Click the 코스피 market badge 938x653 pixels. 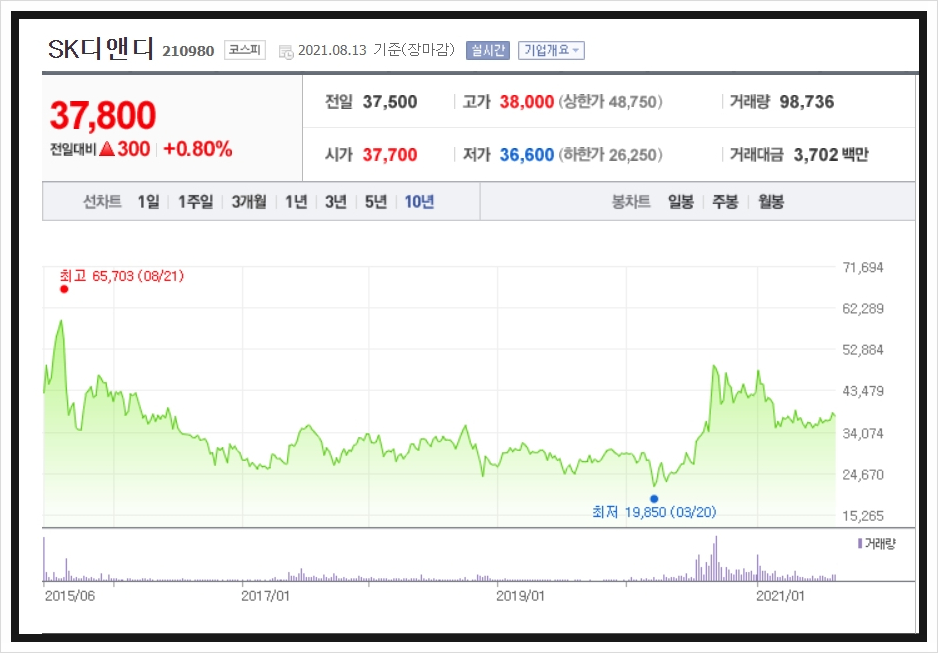[245, 50]
